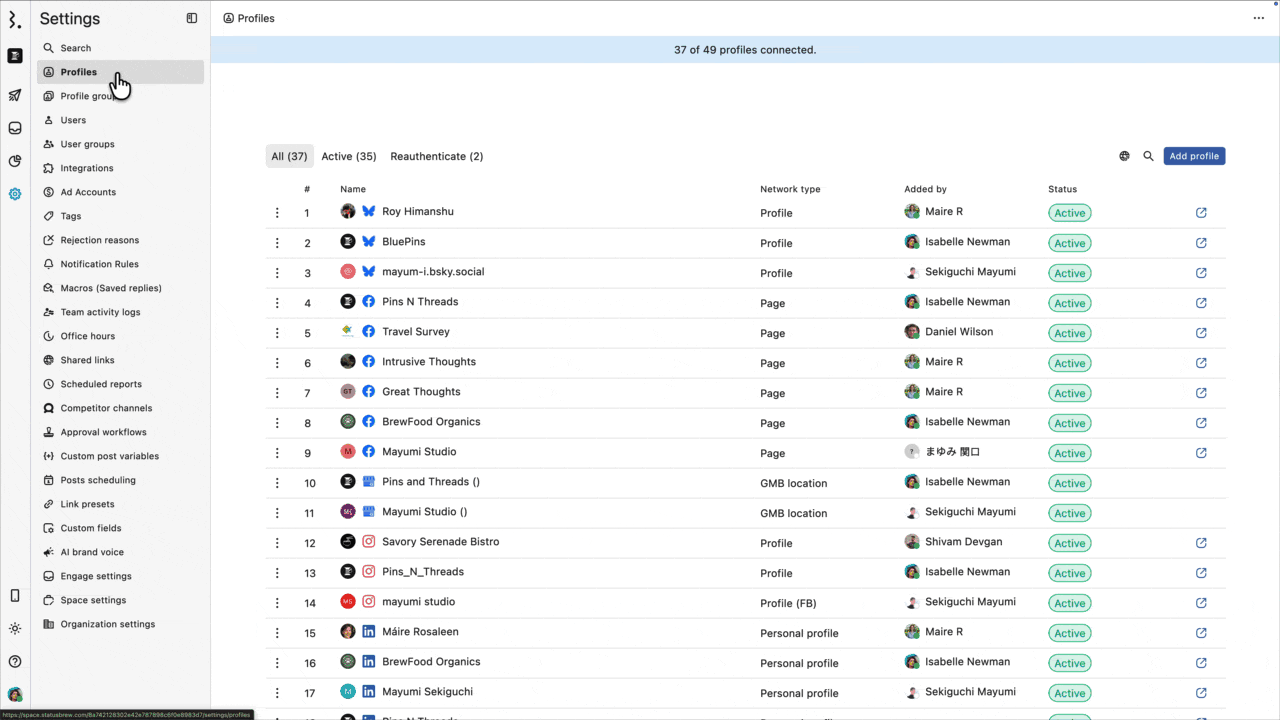1280x720 pixels.
Task: Switch to the Active (35) tab
Action: point(348,156)
